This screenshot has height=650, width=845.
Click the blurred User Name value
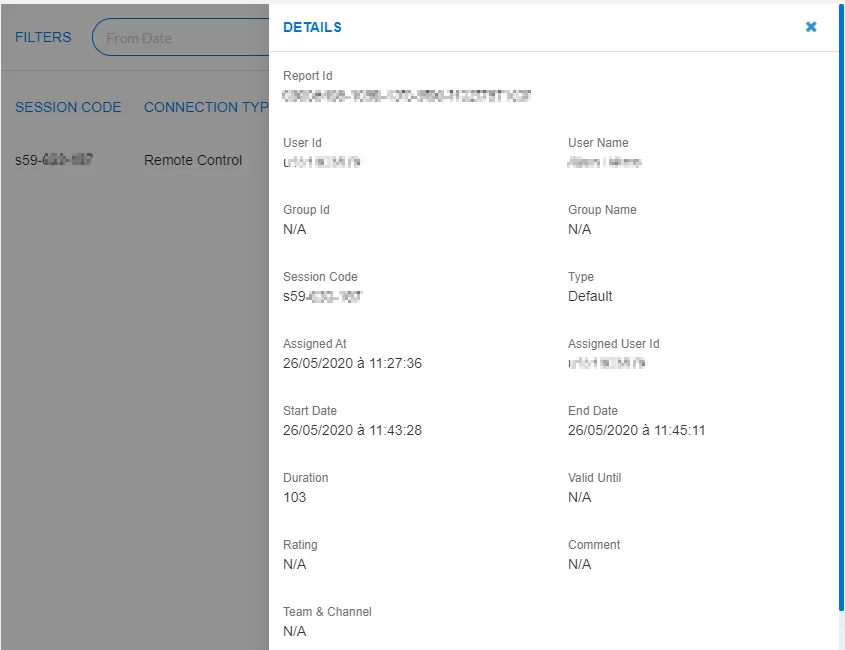[604, 162]
